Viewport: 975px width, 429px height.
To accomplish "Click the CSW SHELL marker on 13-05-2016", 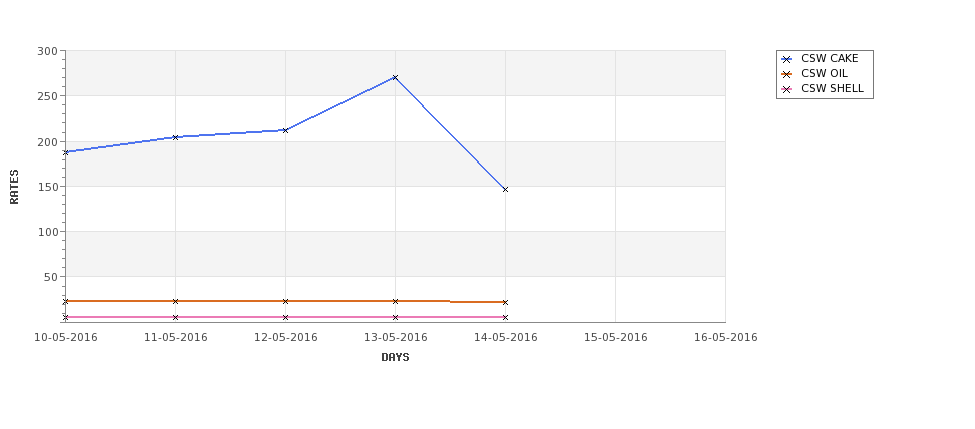I will 395,318.
